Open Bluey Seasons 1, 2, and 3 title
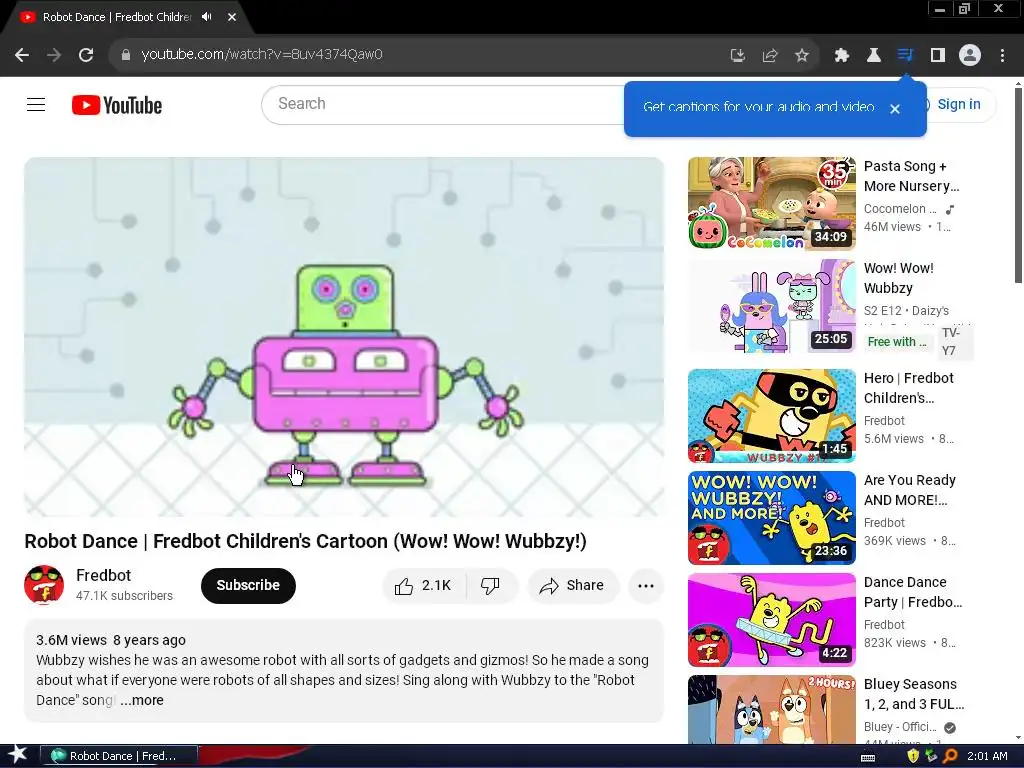The width and height of the screenshot is (1024, 768). click(914, 694)
